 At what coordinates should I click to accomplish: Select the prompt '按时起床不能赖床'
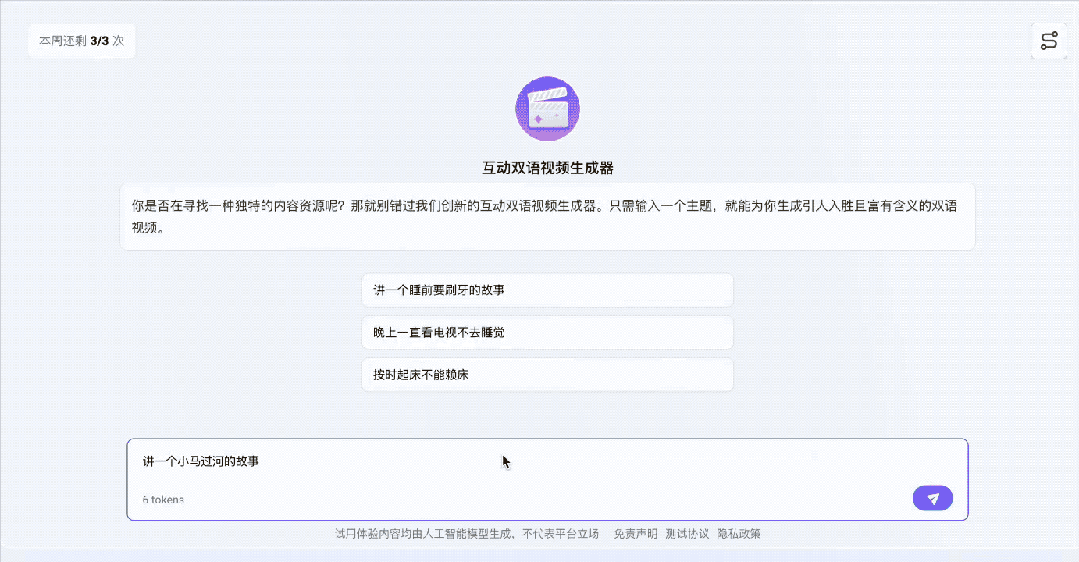(547, 375)
